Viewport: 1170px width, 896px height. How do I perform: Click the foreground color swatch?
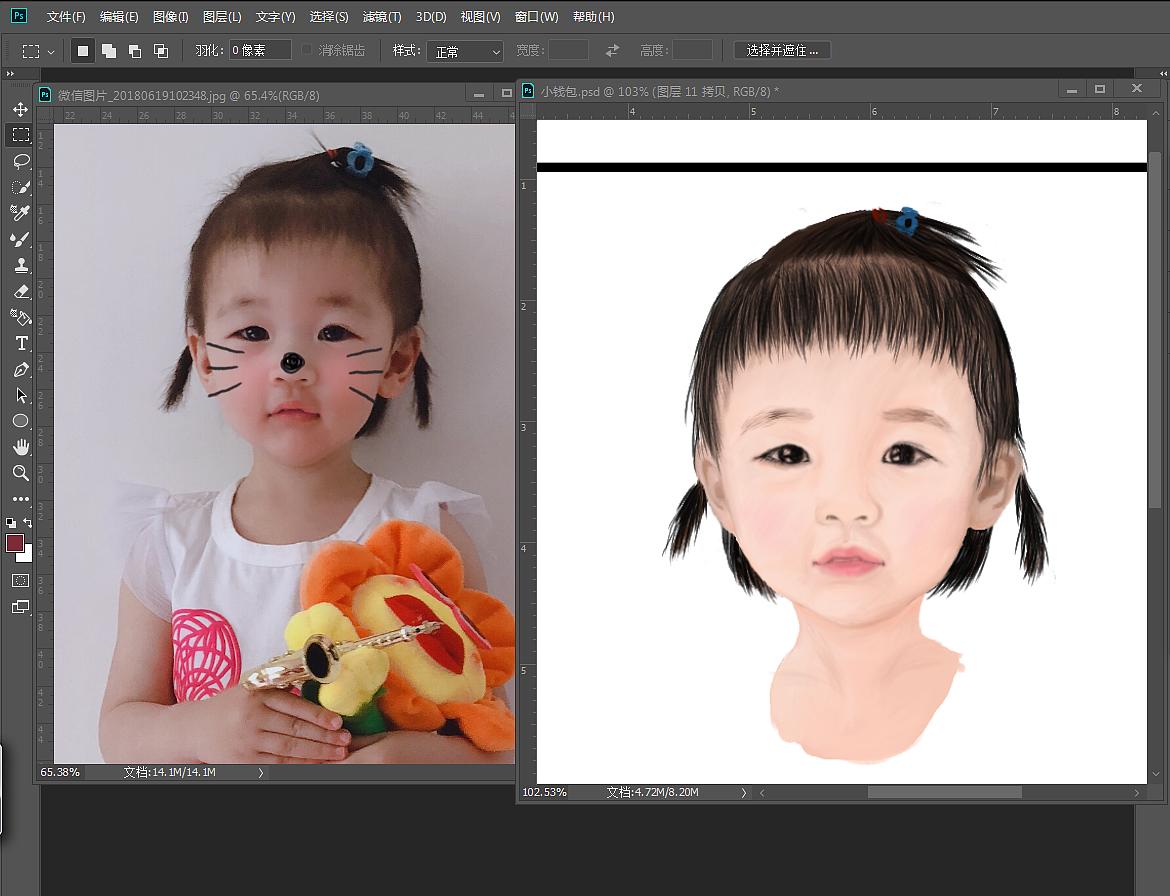tap(14, 543)
